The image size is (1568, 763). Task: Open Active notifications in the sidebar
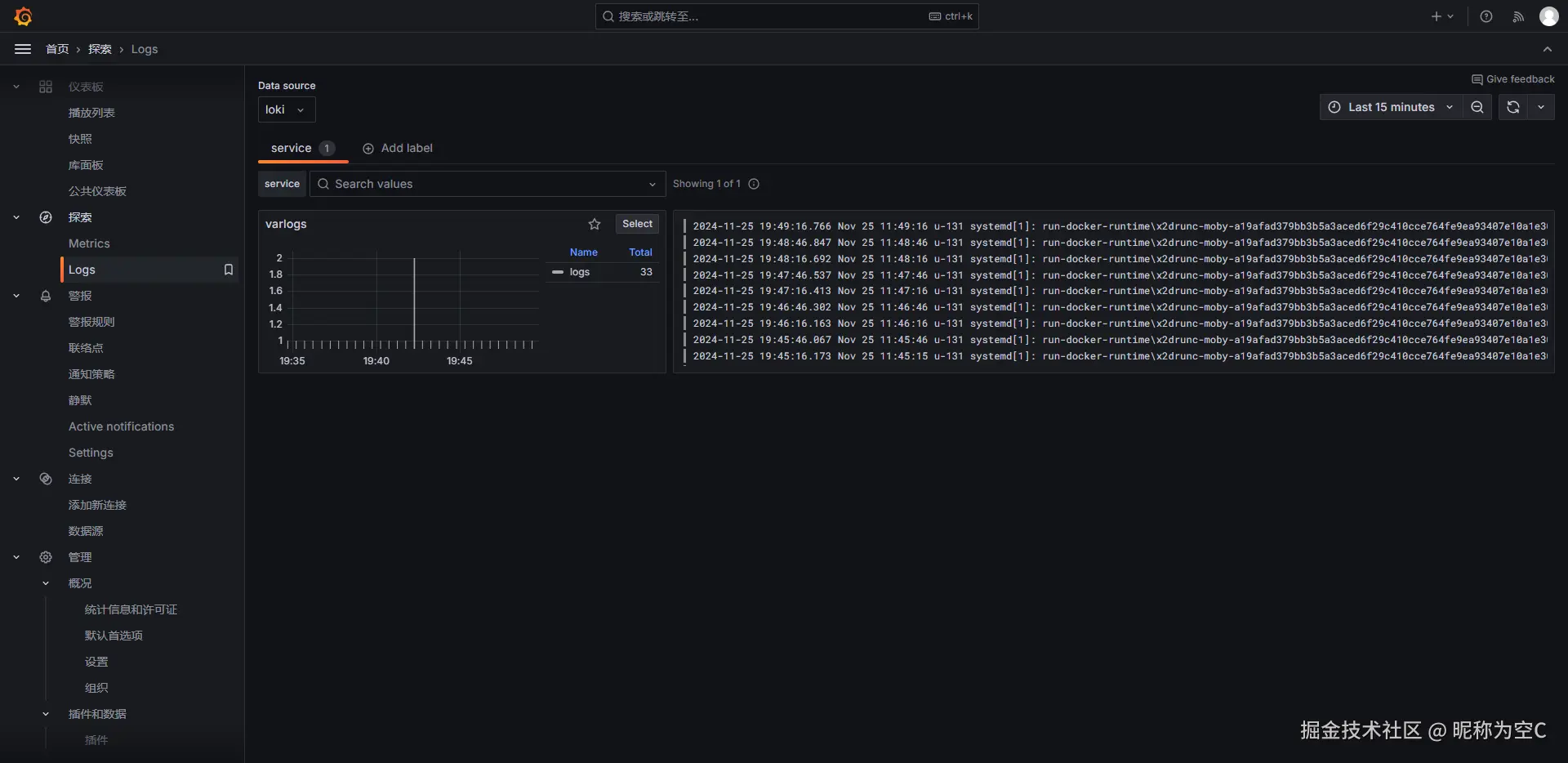tap(121, 426)
